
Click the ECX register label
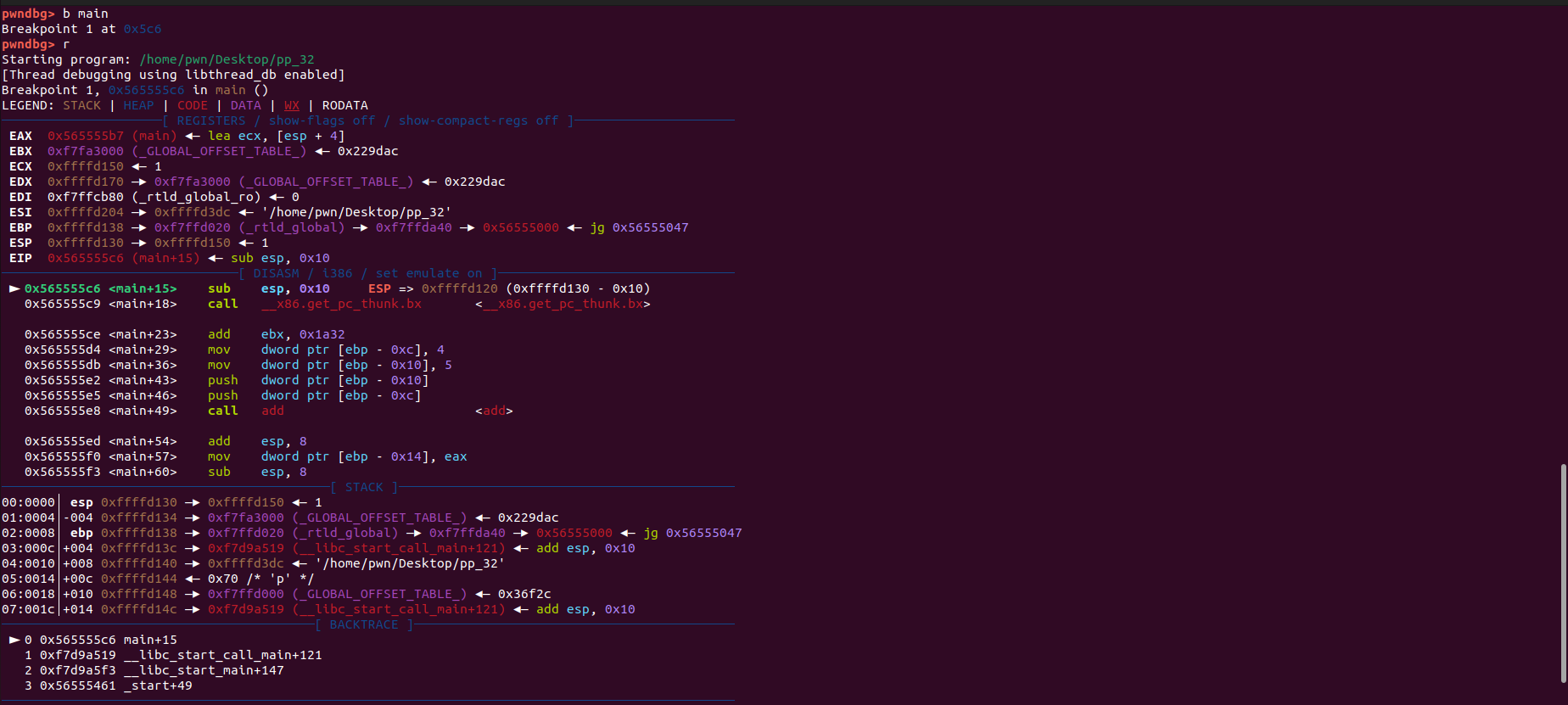click(x=20, y=166)
